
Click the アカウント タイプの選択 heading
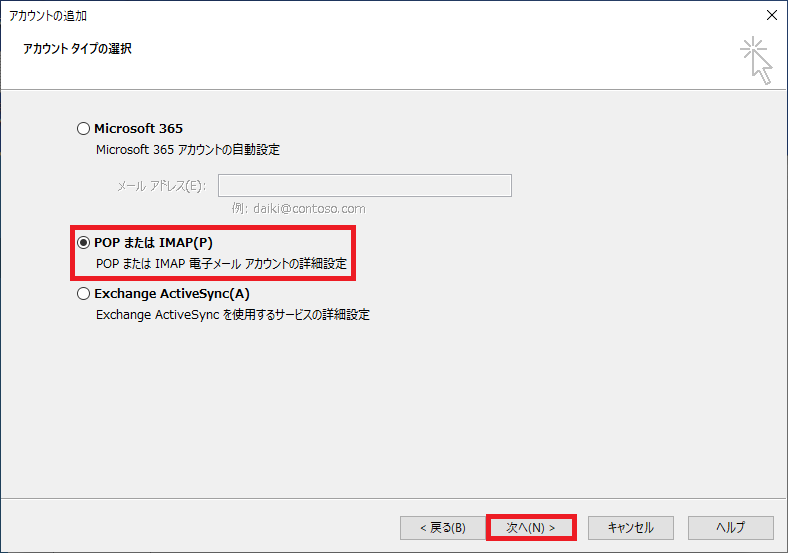point(77,49)
